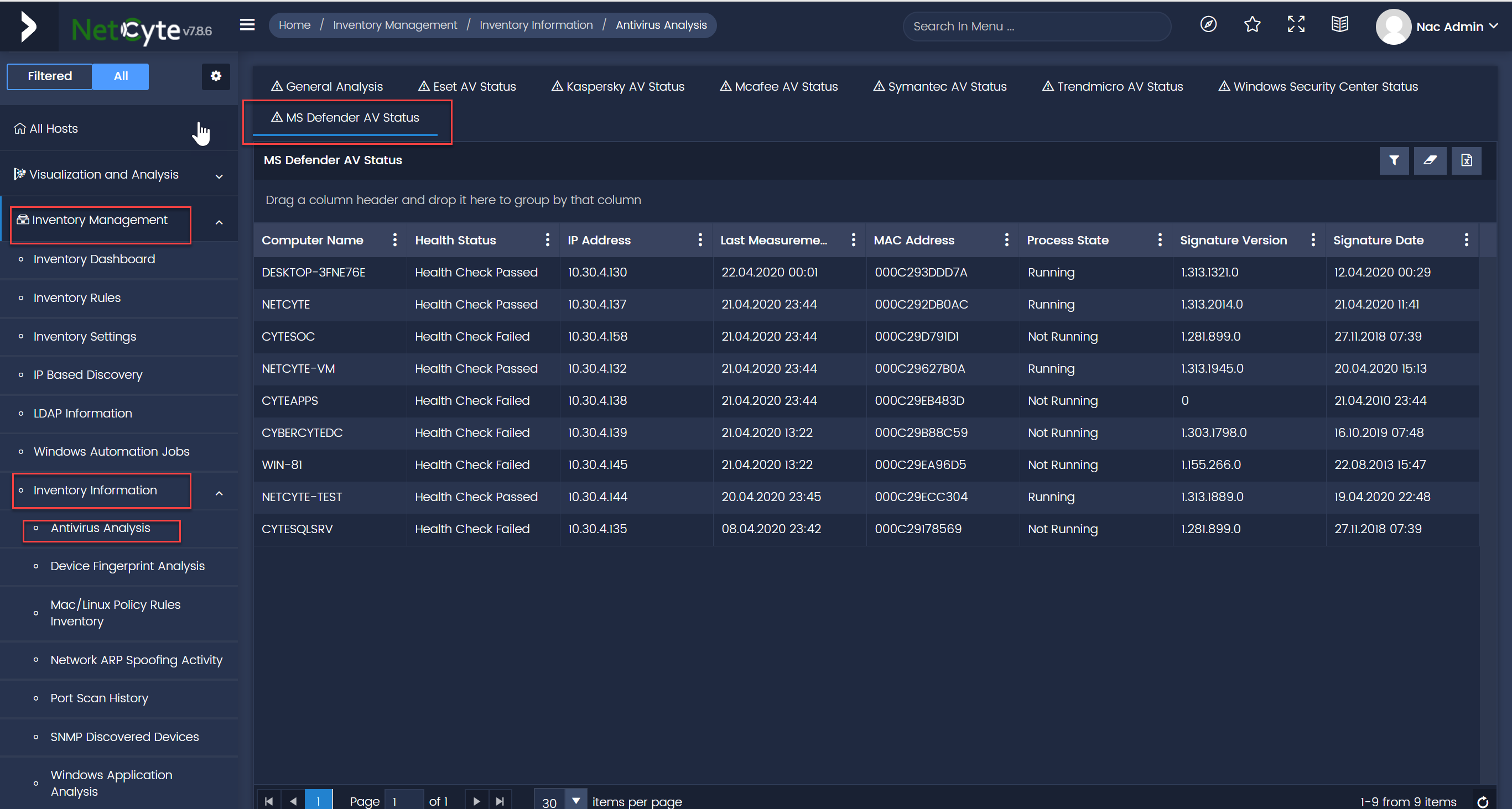Open the Eset AV Status tab
This screenshot has width=1512, height=809.
pos(467,86)
